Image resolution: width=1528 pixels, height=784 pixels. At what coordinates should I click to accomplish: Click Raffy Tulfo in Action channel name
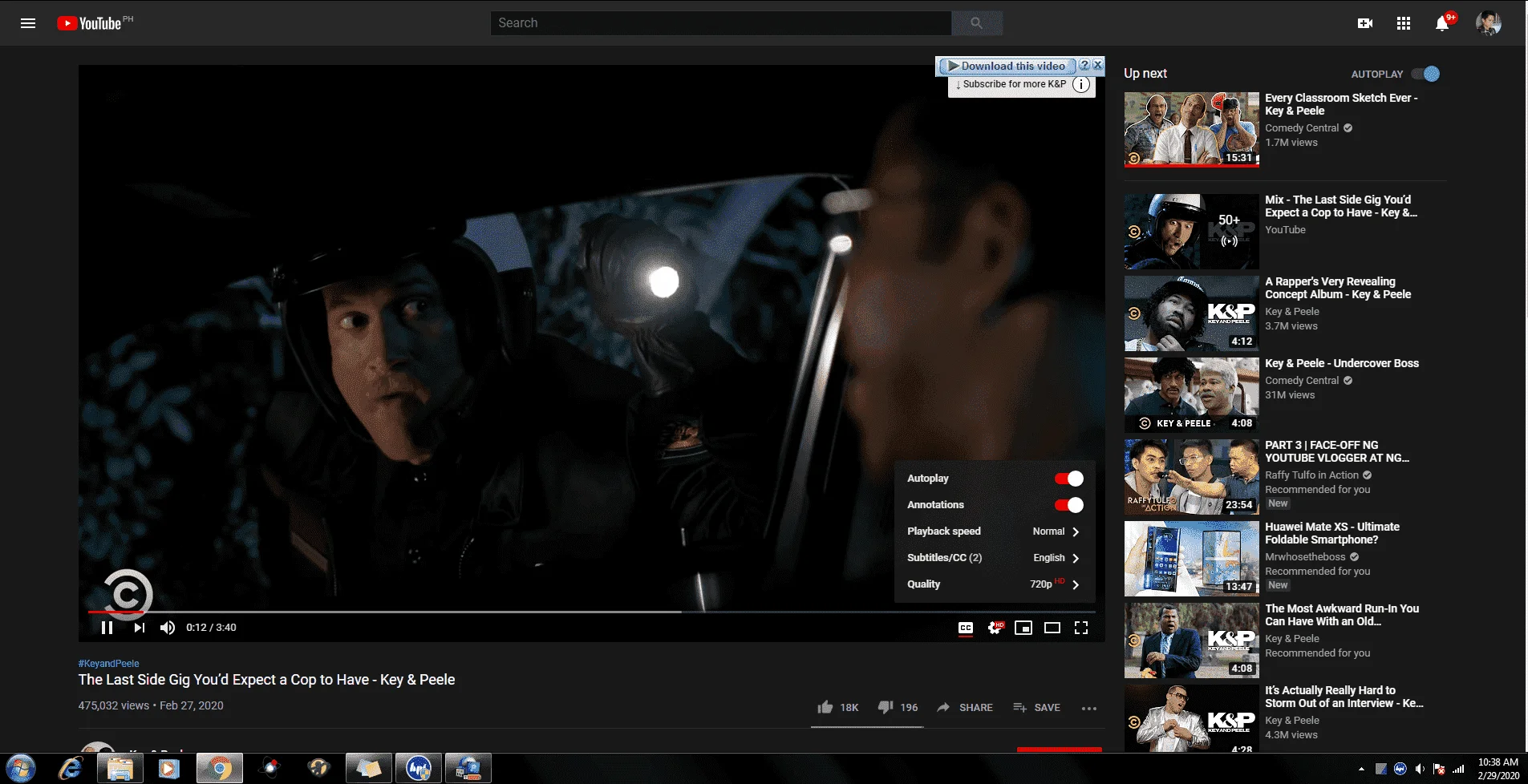[x=1311, y=475]
